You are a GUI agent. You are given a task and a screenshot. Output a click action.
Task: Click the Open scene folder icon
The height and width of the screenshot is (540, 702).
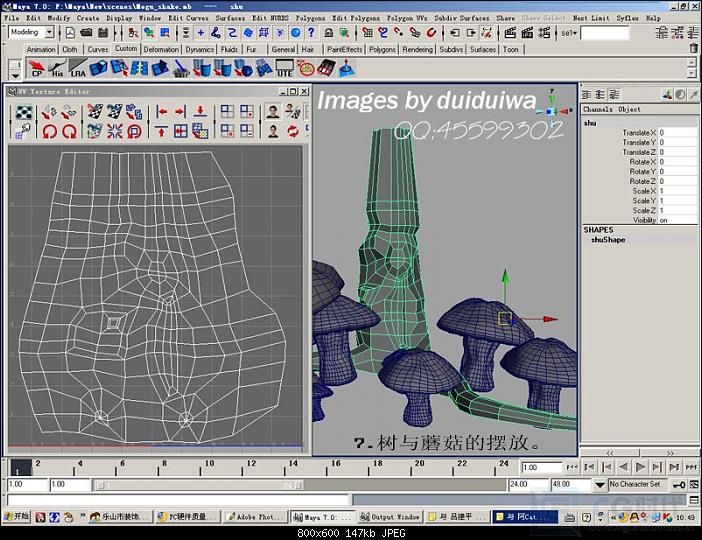pyautogui.click(x=86, y=33)
